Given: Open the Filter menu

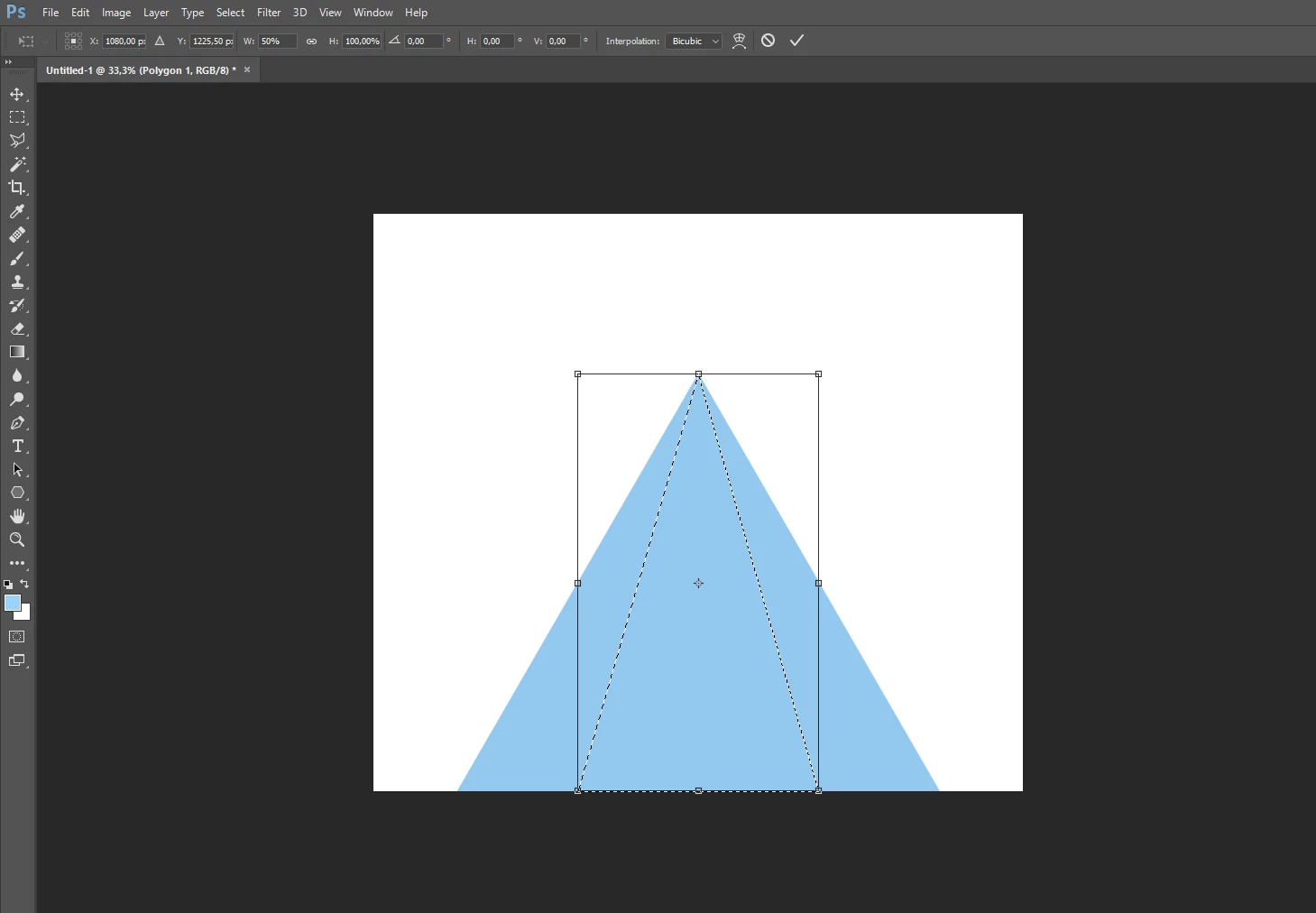Looking at the screenshot, I should 269,13.
